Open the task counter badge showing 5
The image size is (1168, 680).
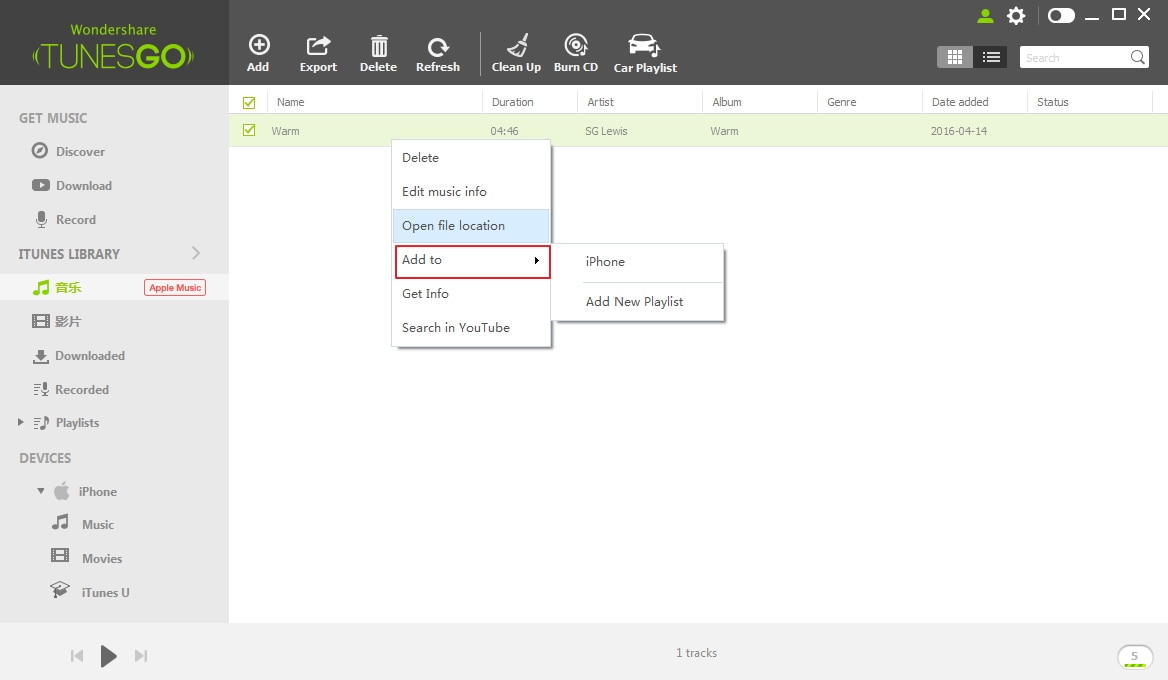1134,656
